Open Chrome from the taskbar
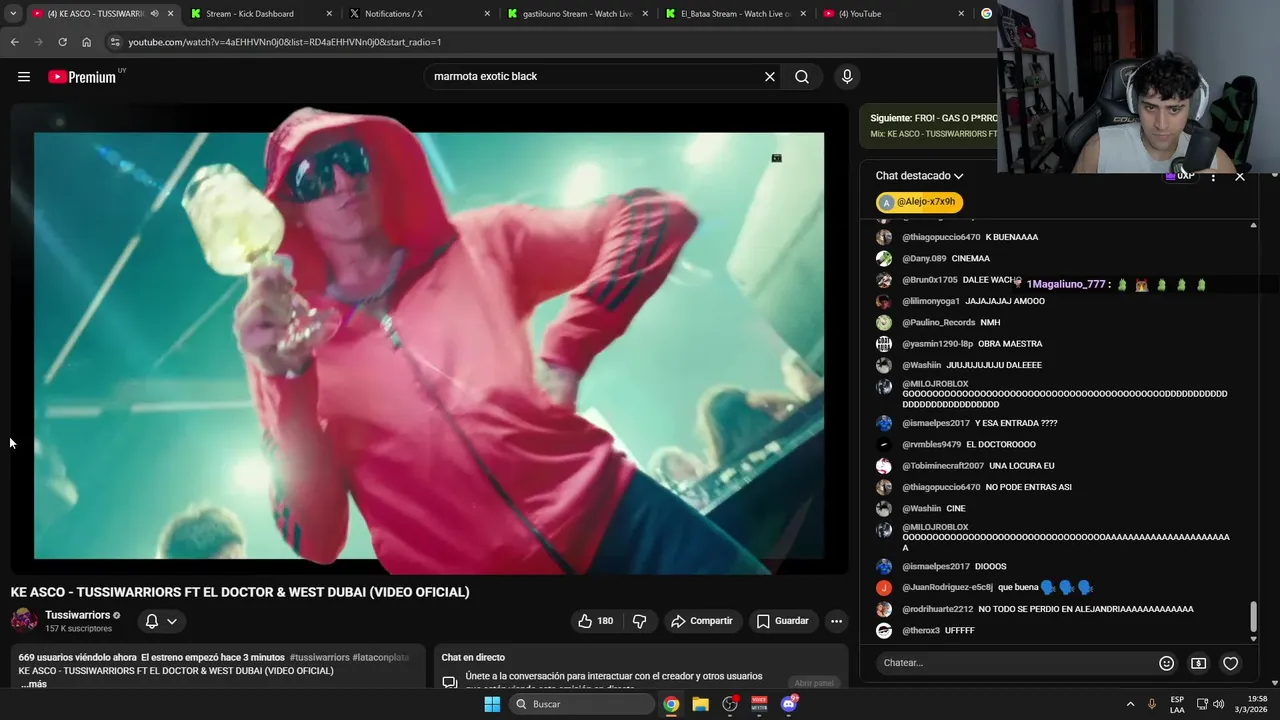1280x720 pixels. (x=671, y=704)
